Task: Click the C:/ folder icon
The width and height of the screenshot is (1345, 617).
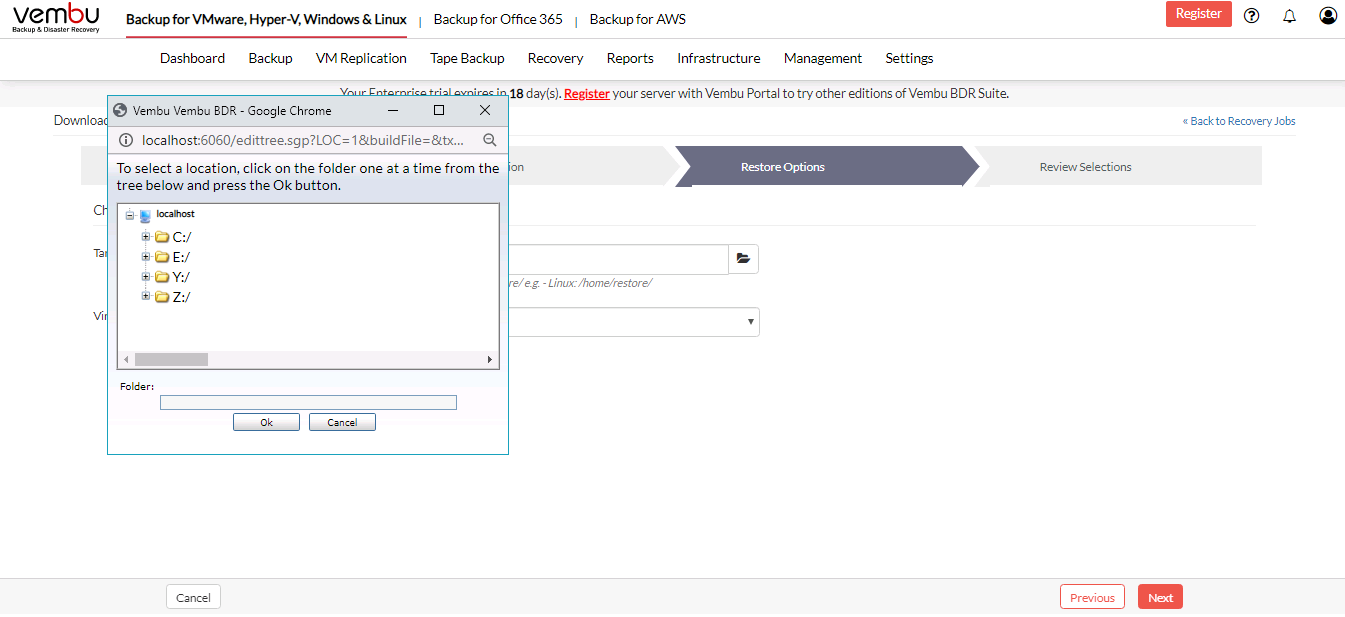Action: 162,237
